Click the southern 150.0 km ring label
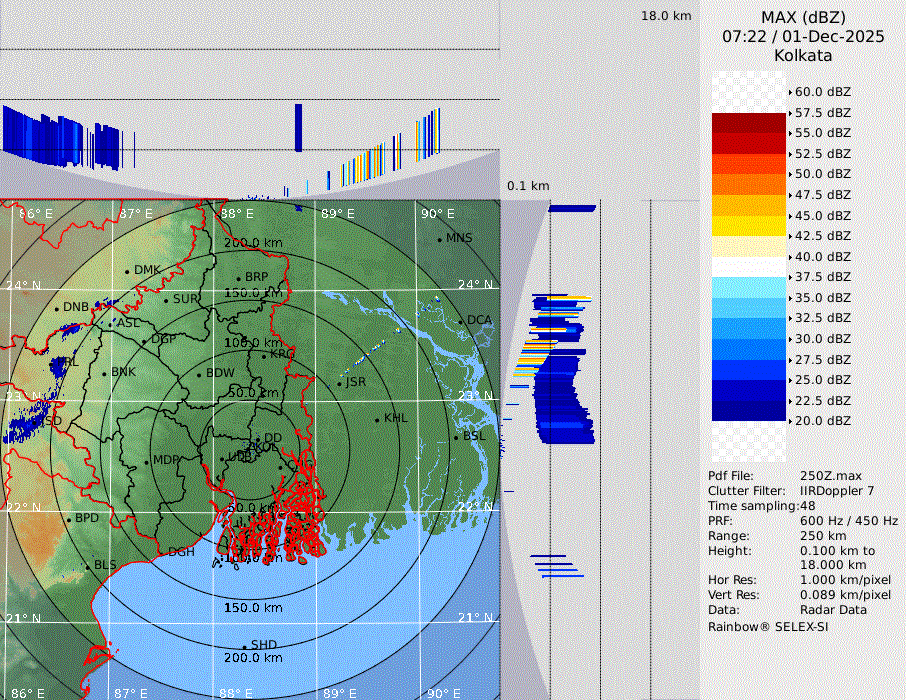The image size is (906, 700). (252, 608)
